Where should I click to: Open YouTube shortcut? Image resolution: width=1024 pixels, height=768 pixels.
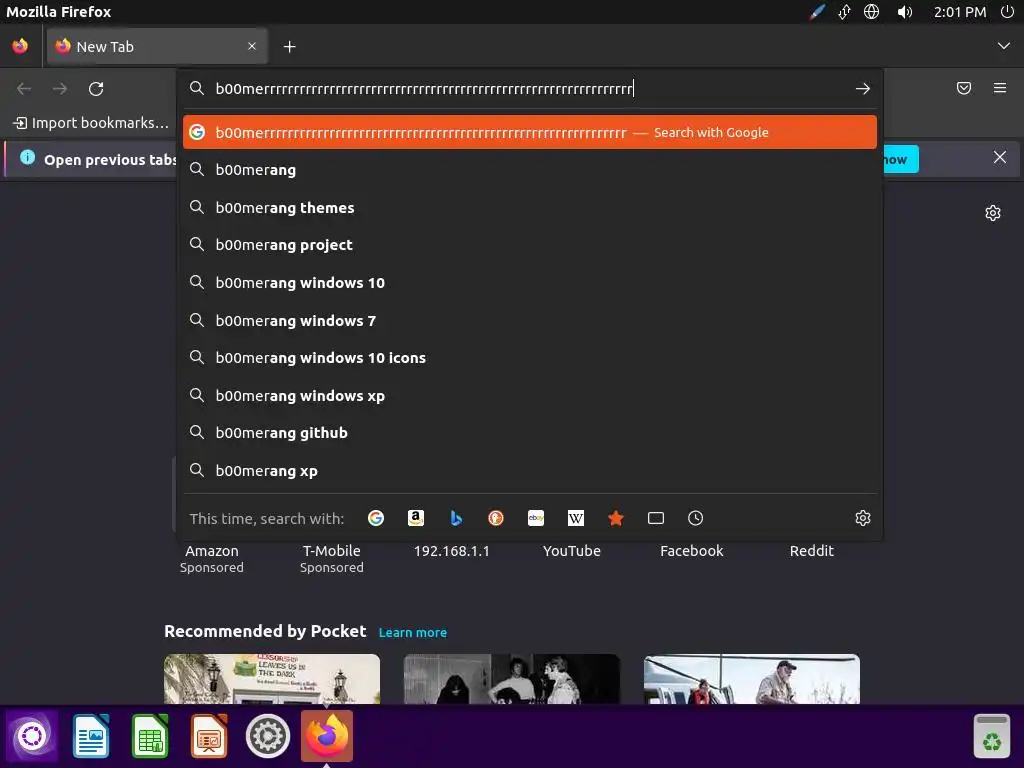(571, 551)
